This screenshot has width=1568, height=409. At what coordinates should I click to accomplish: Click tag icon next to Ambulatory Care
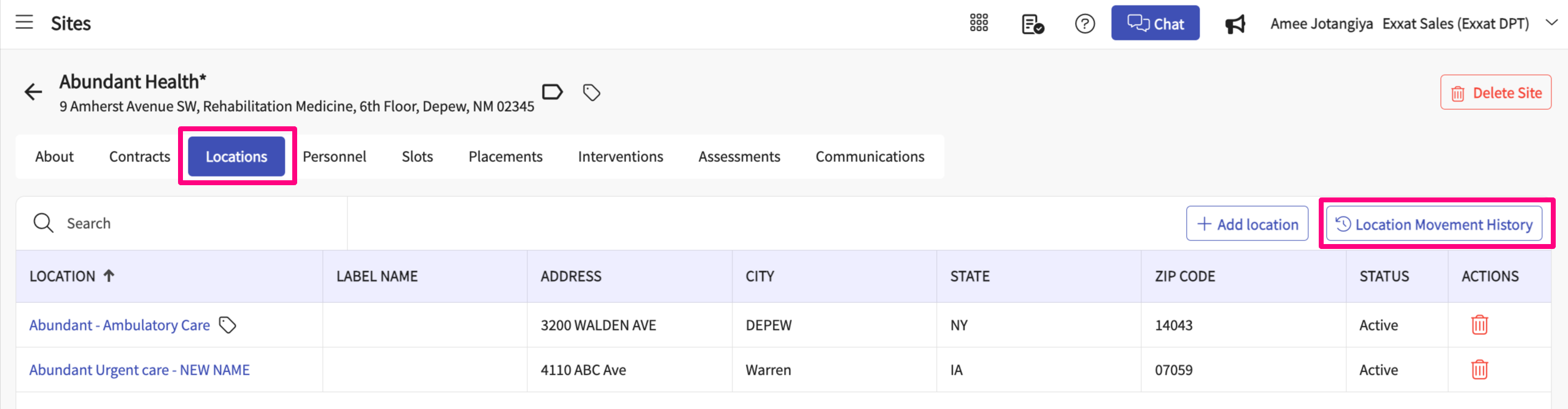[228, 324]
